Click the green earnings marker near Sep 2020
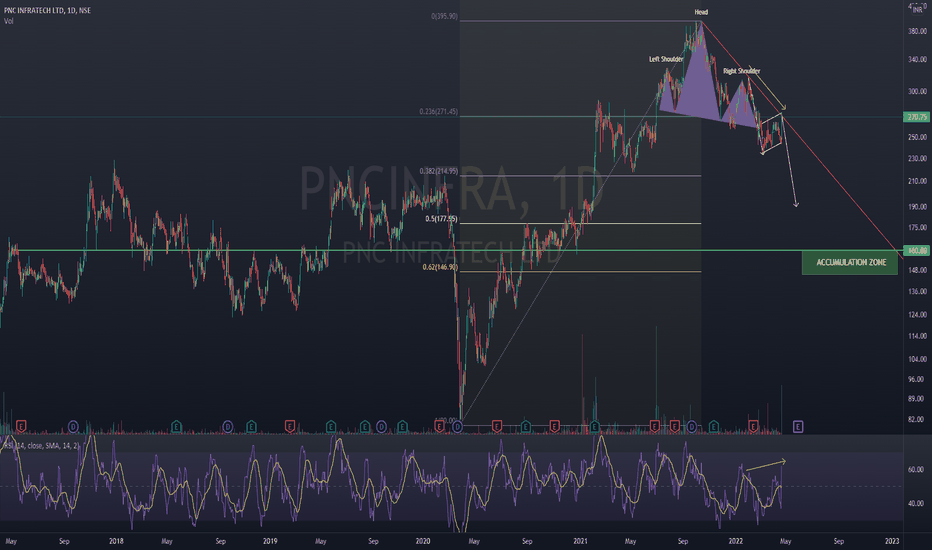Screen dimensions: 932x550 click(x=525, y=426)
